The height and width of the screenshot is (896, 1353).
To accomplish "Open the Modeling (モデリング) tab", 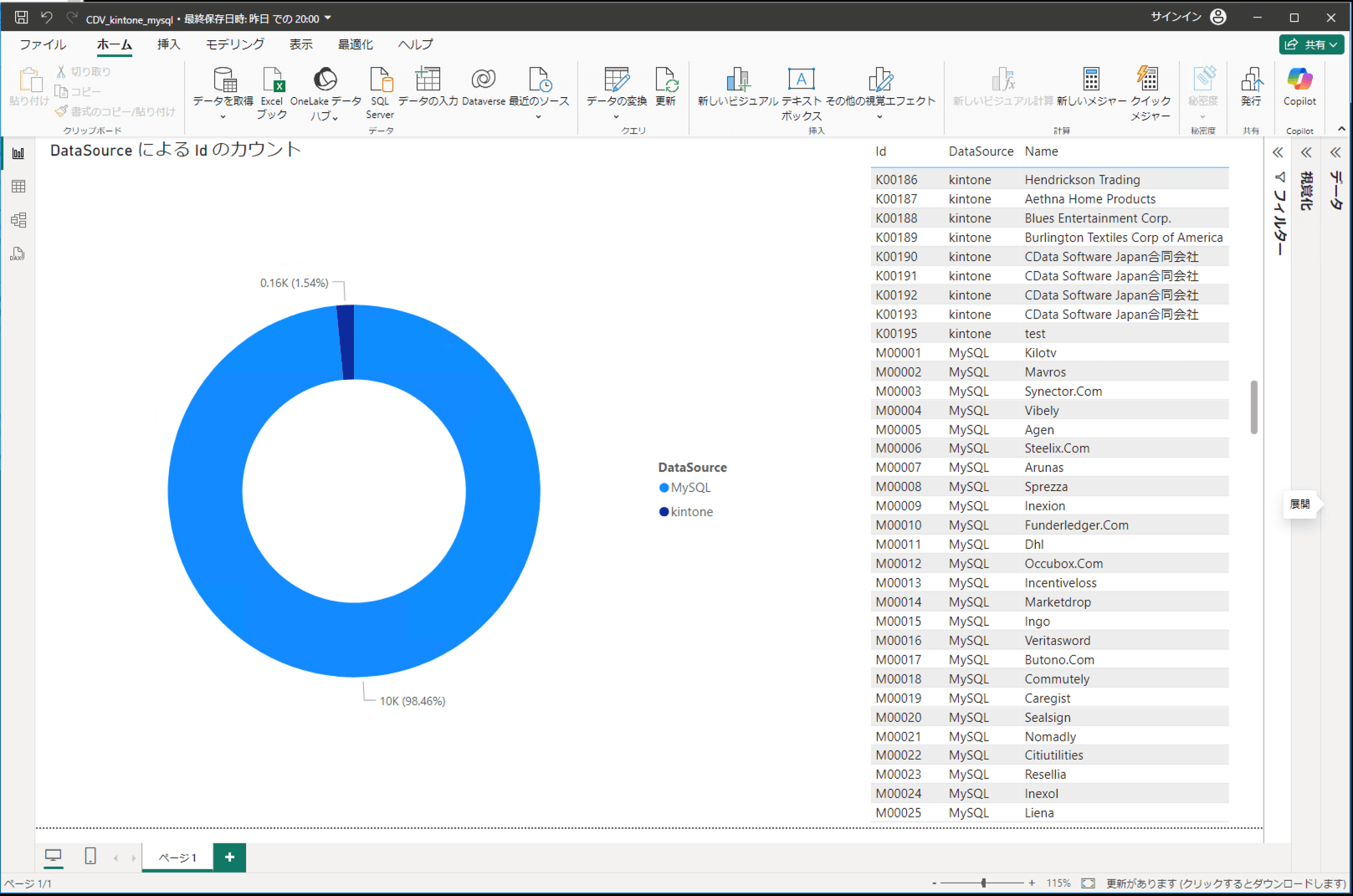I will pos(235,44).
